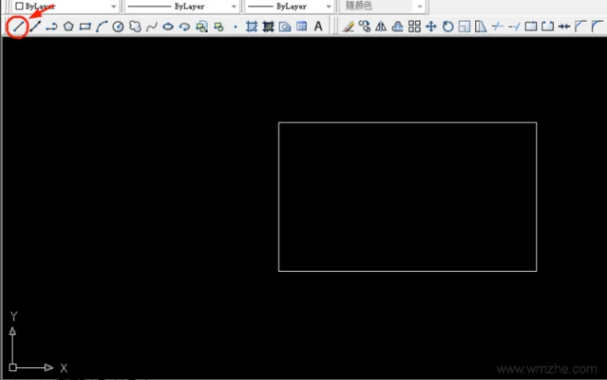Choose the Ellipse drawing tool
This screenshot has width=607, height=380.
point(168,27)
